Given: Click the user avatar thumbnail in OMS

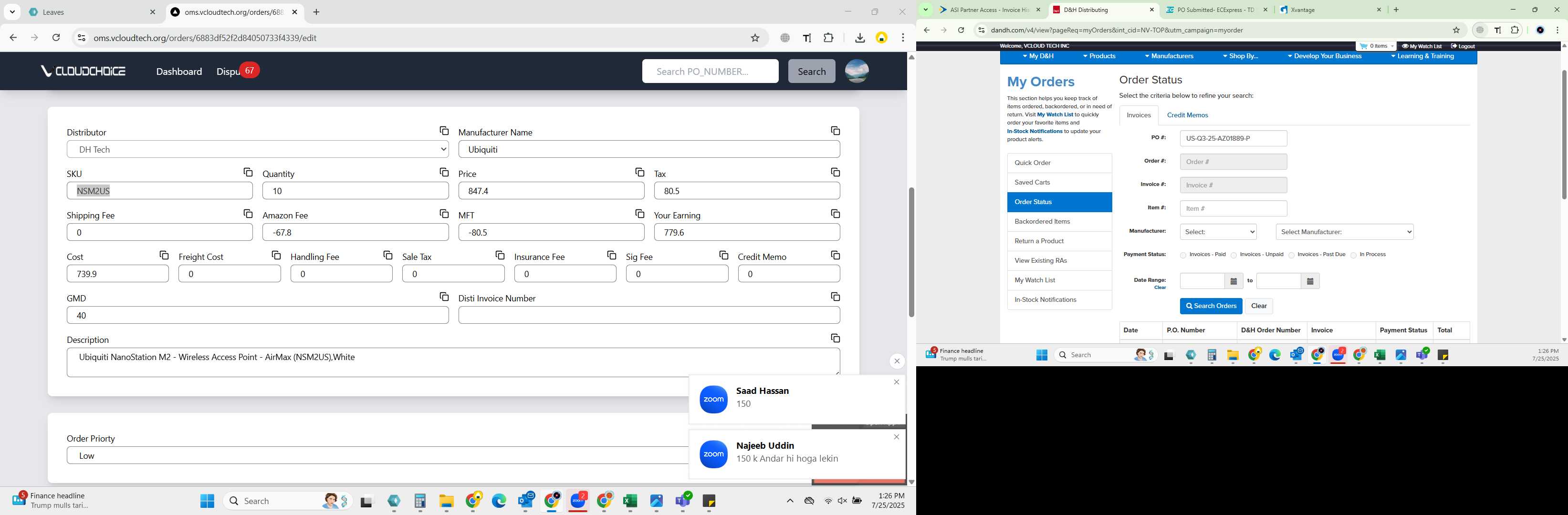Looking at the screenshot, I should click(x=857, y=71).
